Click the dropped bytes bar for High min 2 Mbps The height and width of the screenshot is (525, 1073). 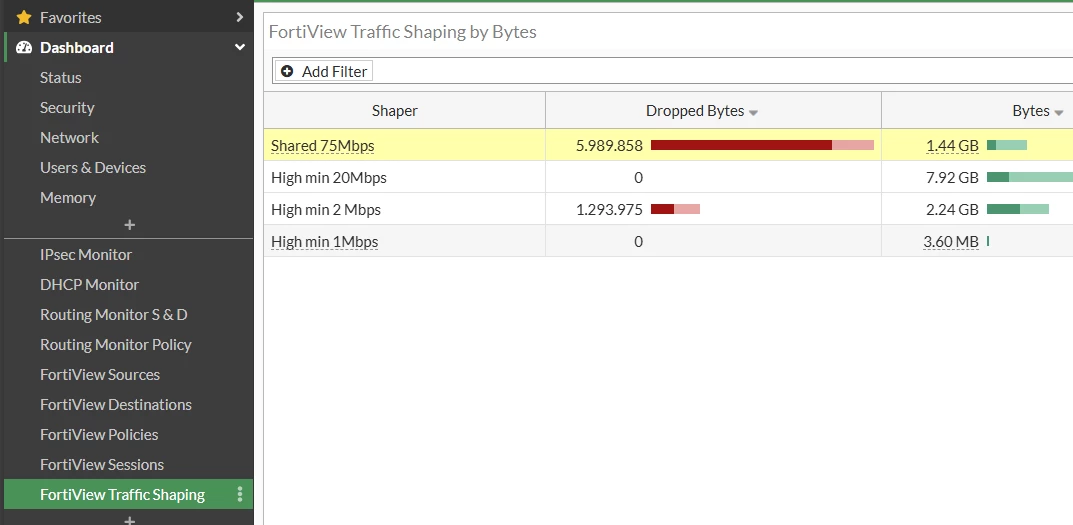point(675,209)
